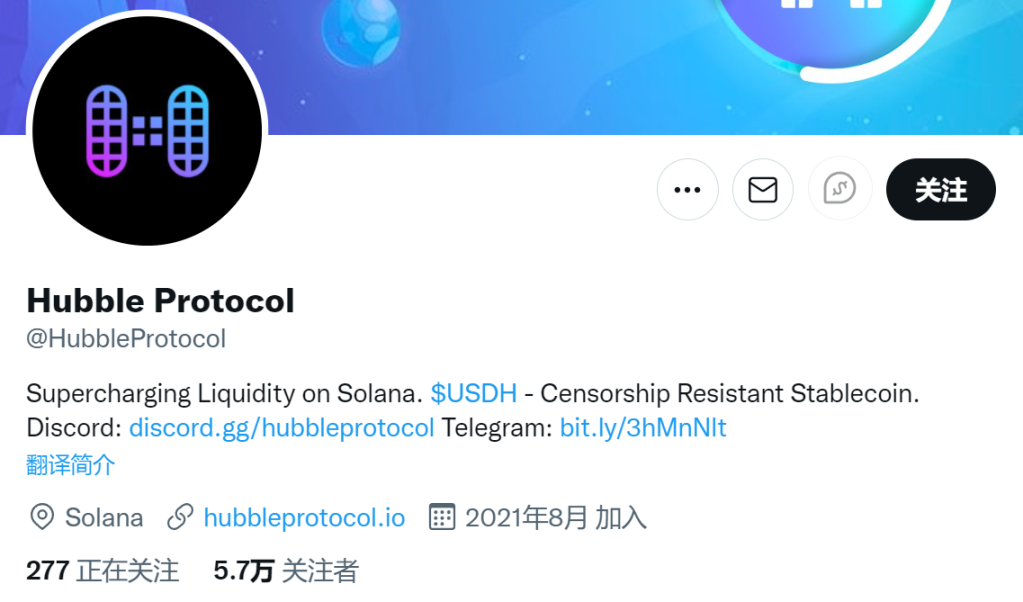Click the chat bubble icon beside Follow
Viewport: 1023px width, 602px height.
pos(839,189)
